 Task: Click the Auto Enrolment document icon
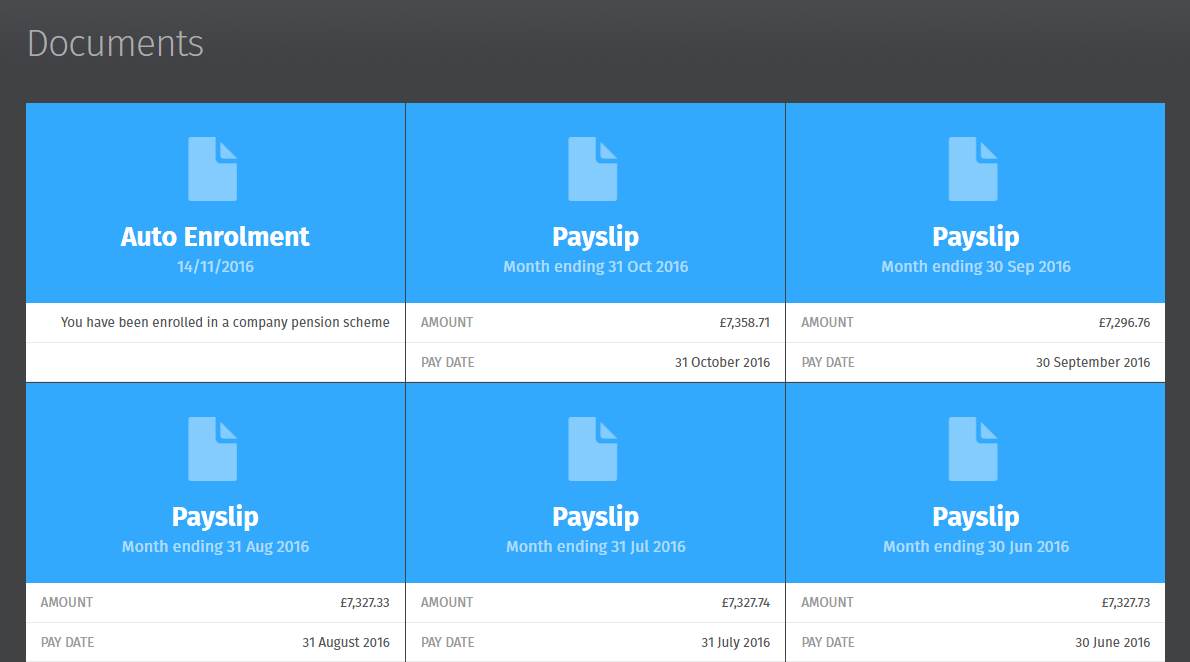(x=213, y=169)
